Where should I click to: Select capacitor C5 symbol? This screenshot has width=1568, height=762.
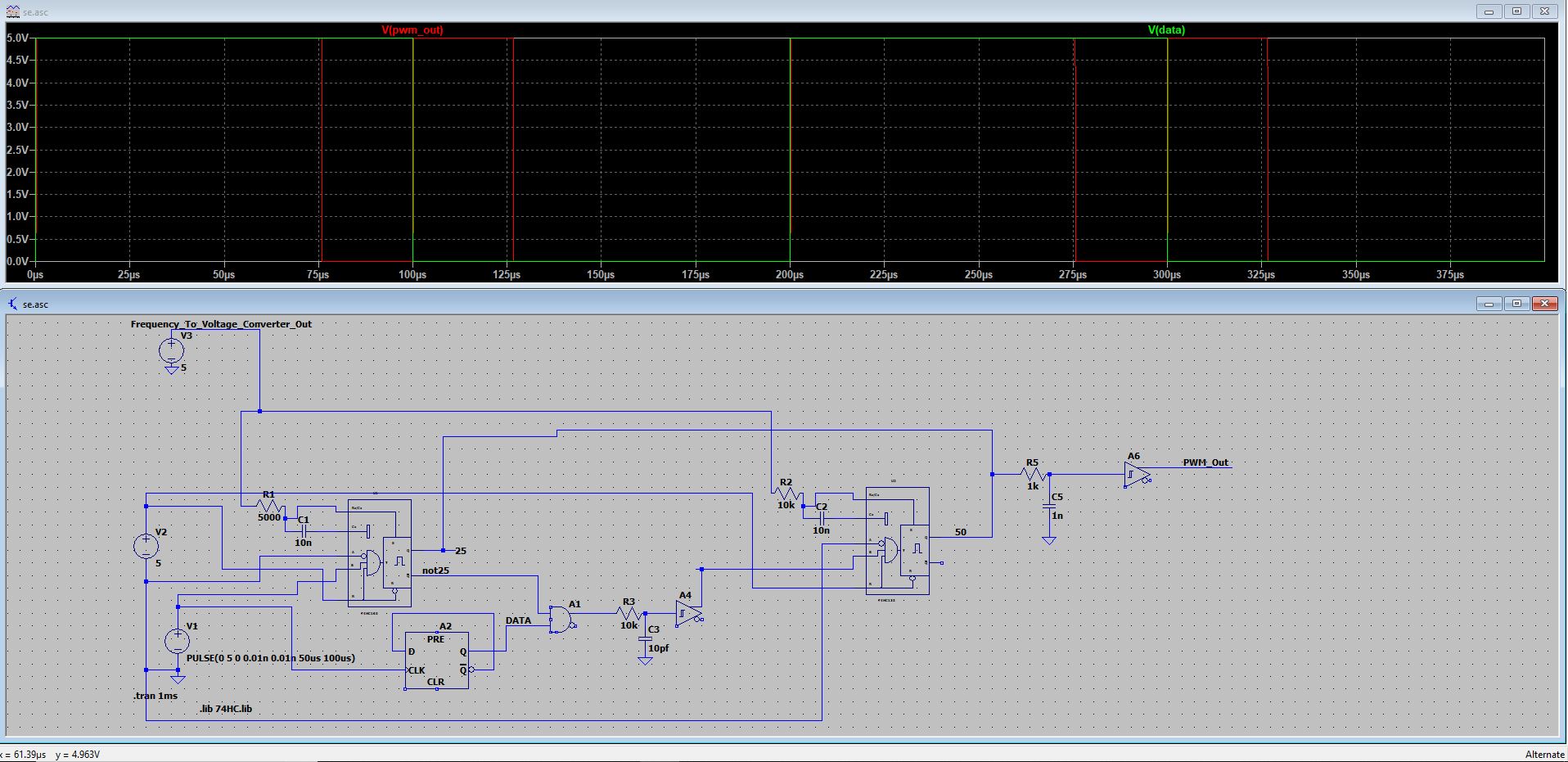[x=1049, y=507]
